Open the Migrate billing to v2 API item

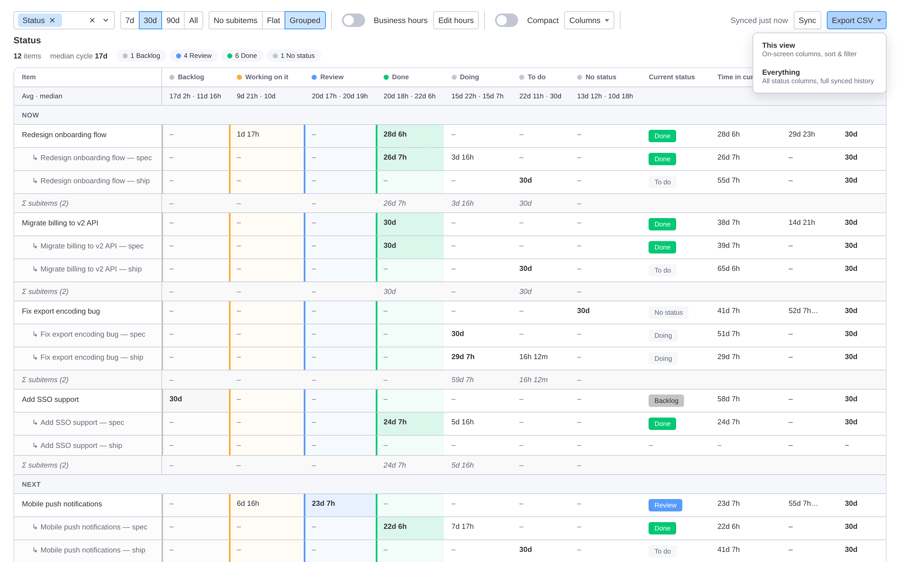[x=60, y=223]
